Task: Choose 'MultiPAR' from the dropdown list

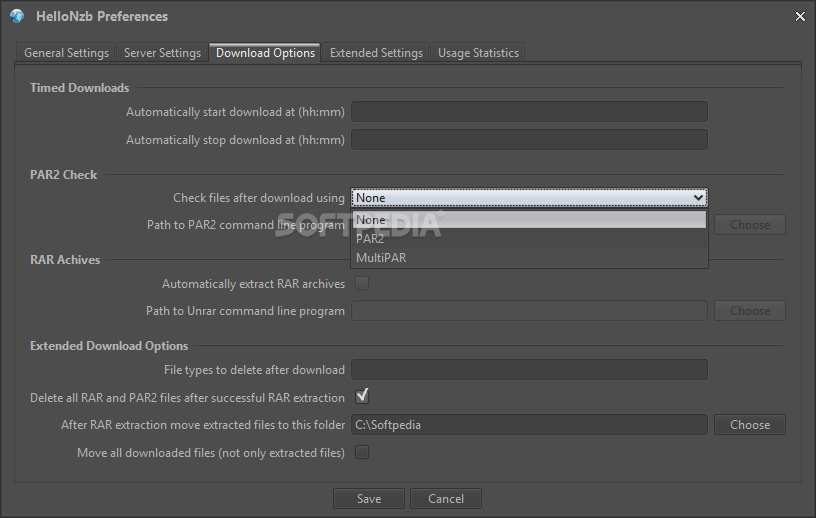Action: point(529,258)
